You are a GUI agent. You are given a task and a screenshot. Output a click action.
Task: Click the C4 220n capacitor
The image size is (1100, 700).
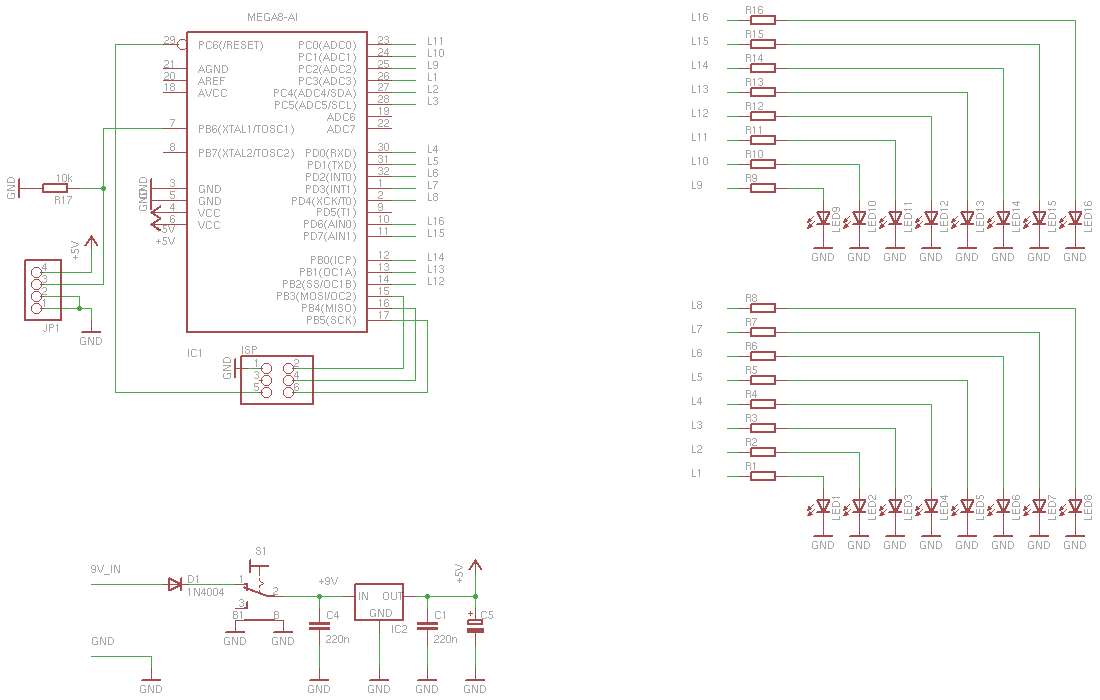[319, 626]
